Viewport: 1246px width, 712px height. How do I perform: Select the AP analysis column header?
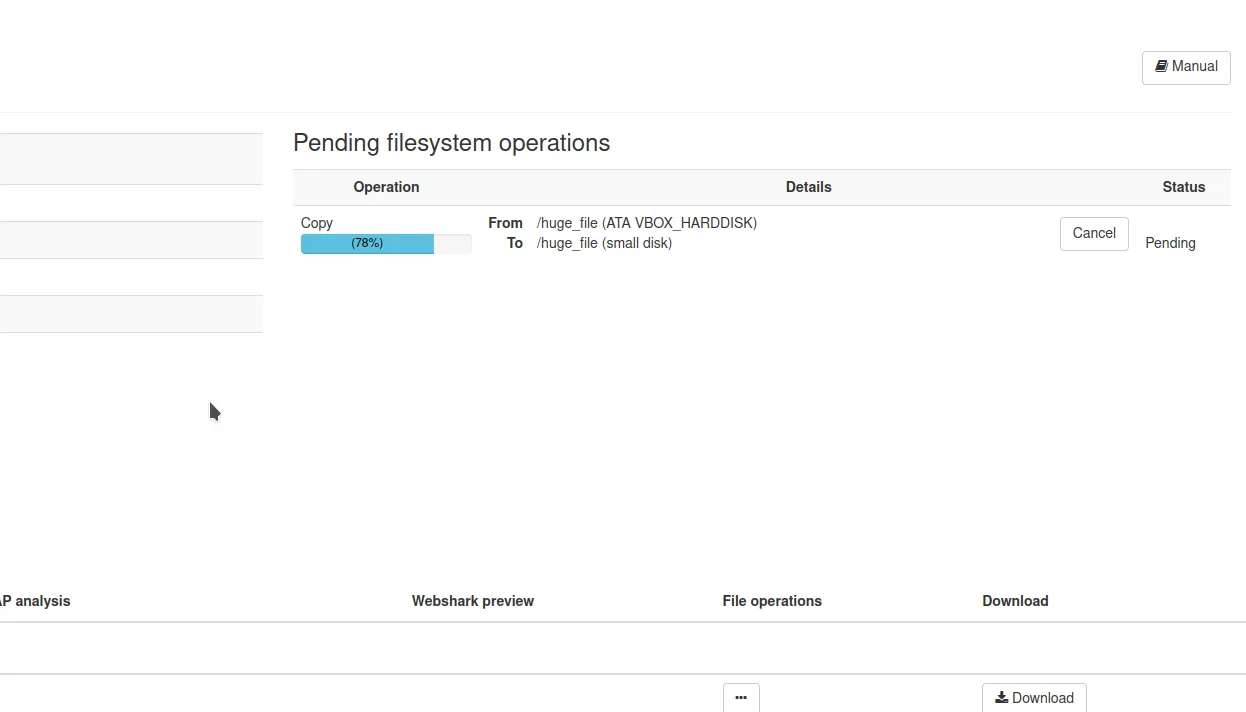point(35,601)
